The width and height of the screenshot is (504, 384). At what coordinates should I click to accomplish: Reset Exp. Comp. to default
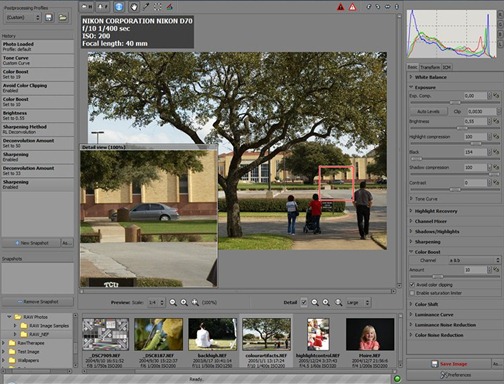497,96
